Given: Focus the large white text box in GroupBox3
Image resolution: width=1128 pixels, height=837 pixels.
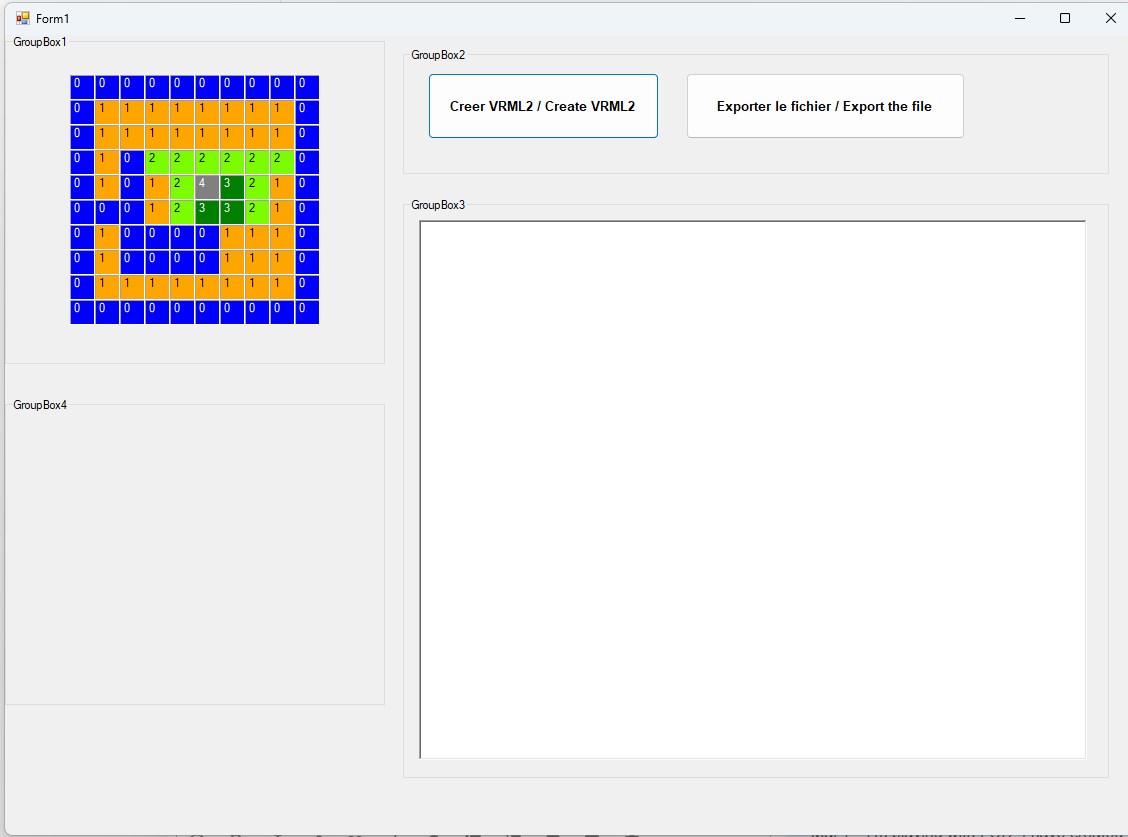Looking at the screenshot, I should (752, 489).
